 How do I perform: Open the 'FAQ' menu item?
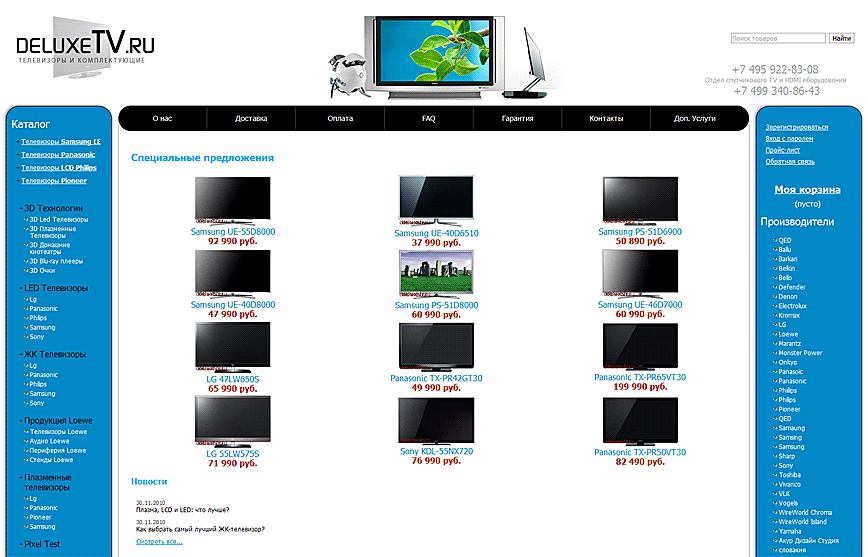pos(428,118)
